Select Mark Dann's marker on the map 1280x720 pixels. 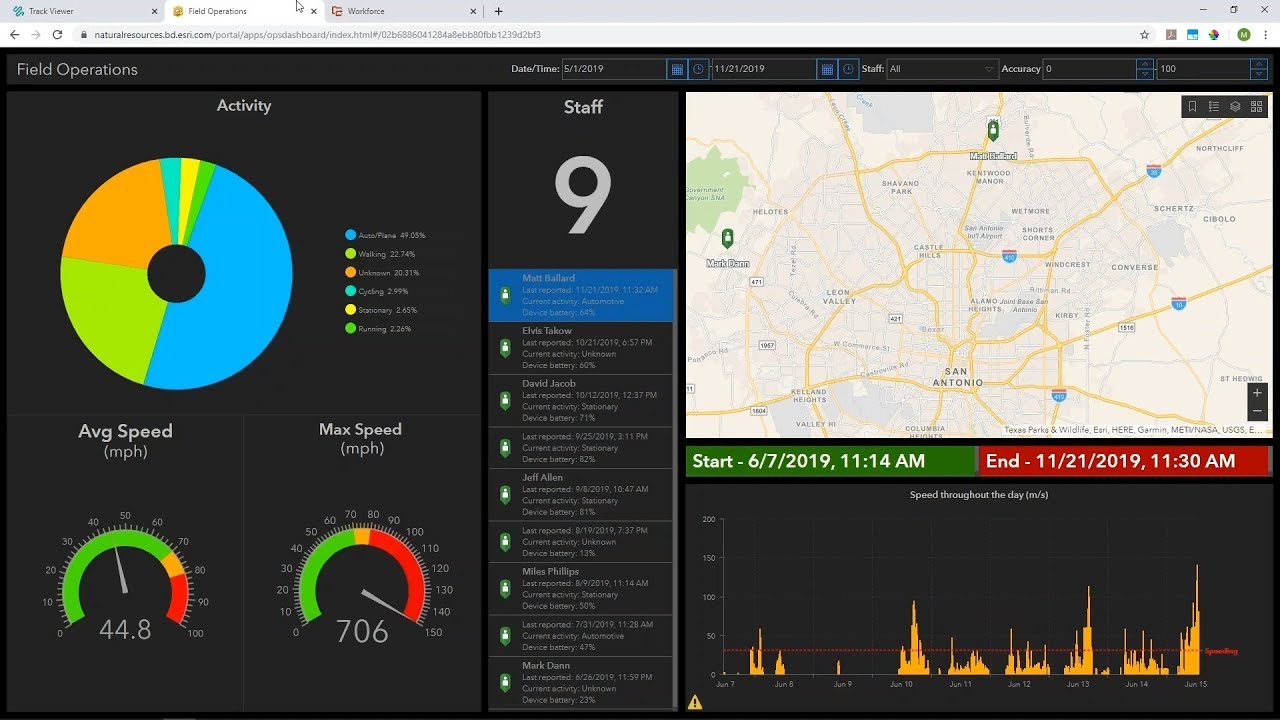coord(727,238)
